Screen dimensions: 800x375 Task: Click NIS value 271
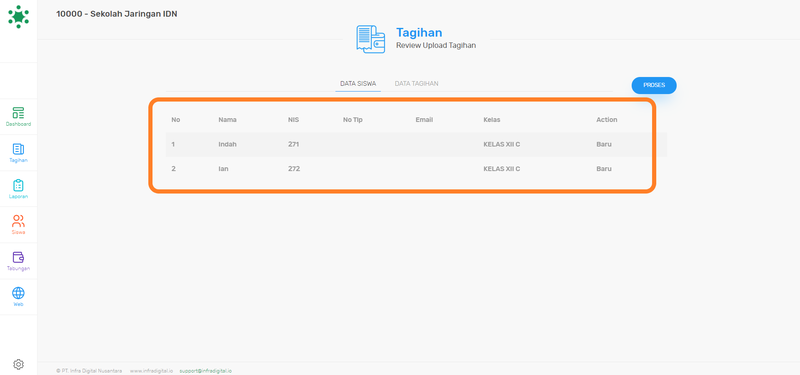(x=293, y=144)
